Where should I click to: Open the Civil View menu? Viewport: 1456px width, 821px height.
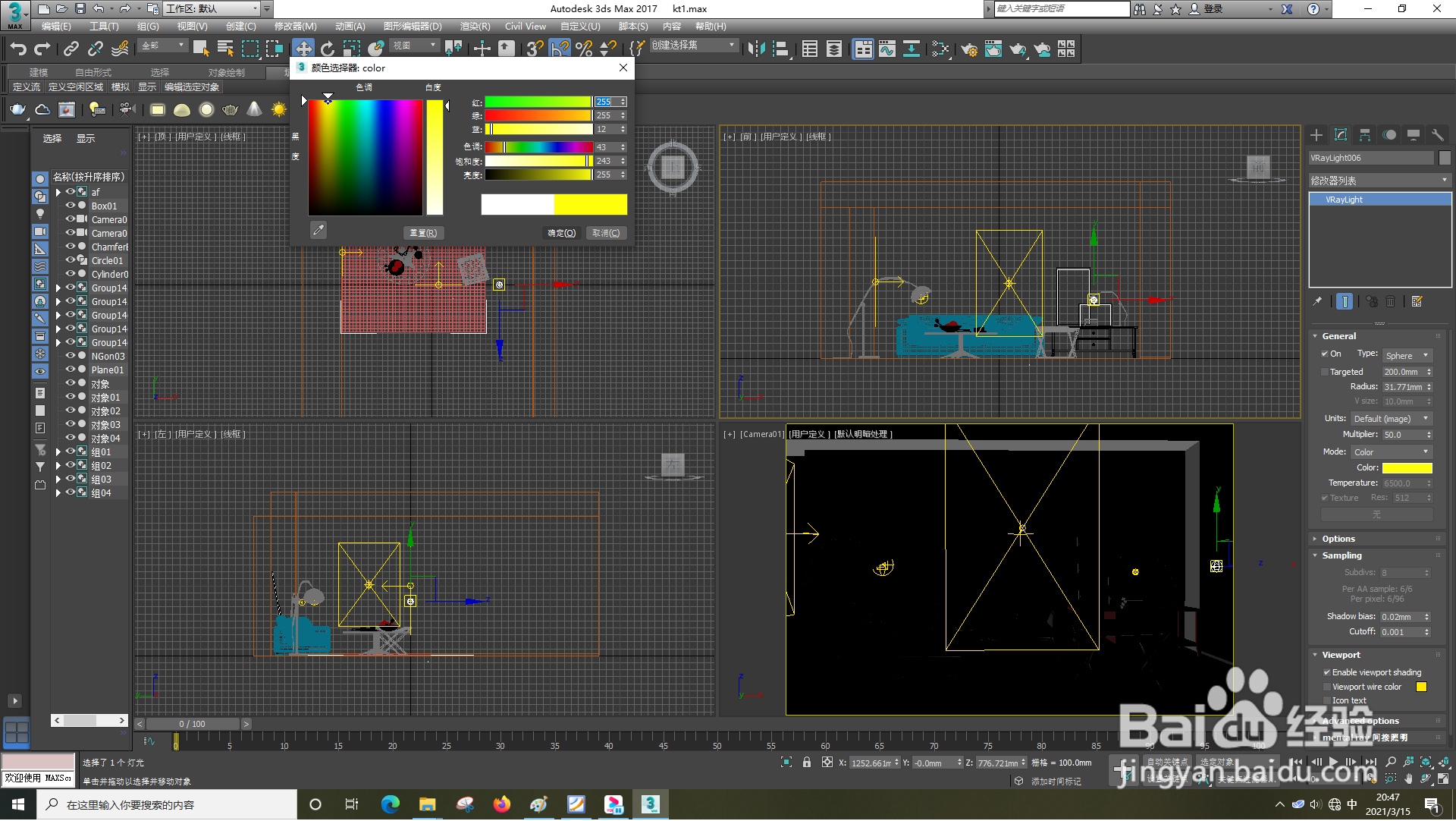click(x=525, y=27)
